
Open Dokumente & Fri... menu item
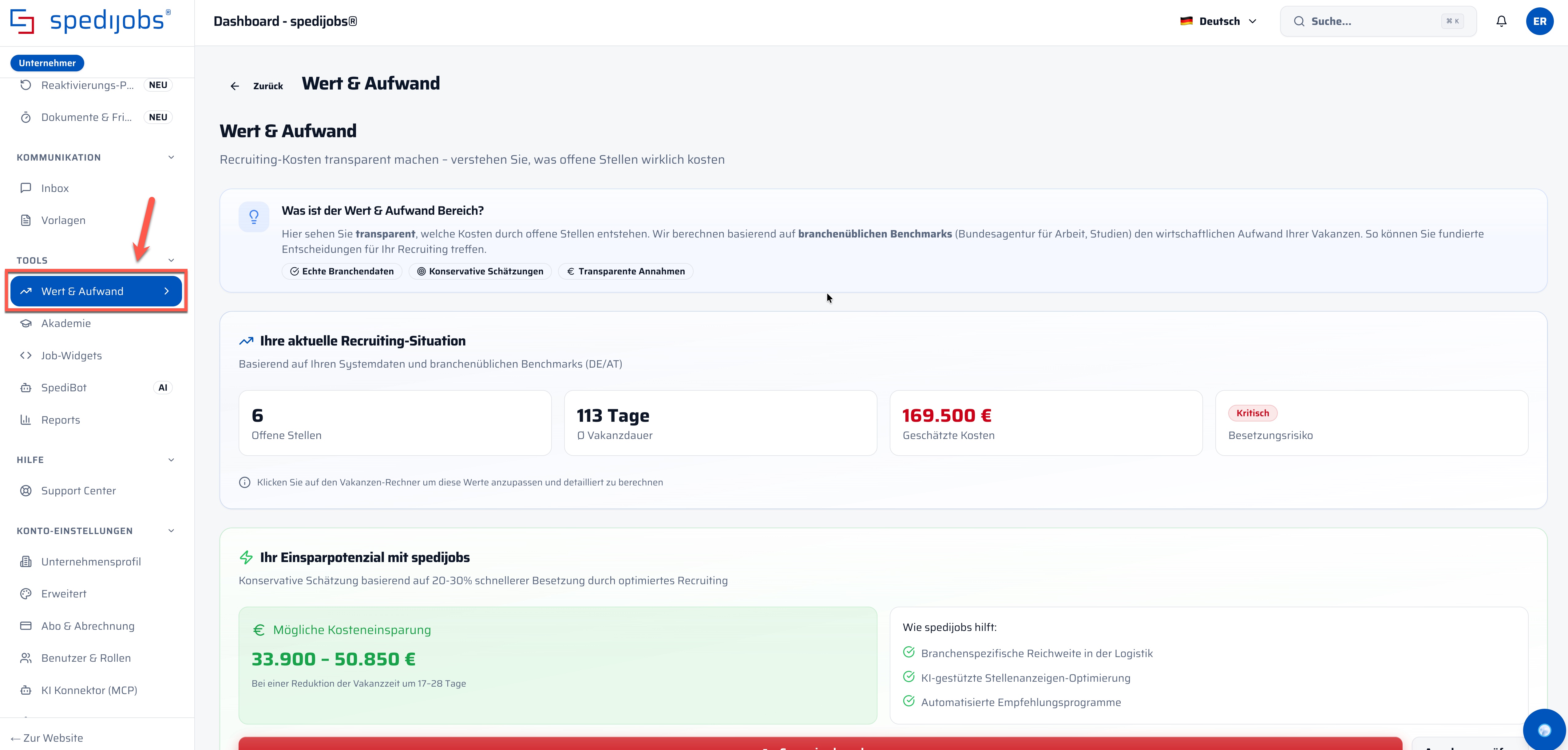96,117
